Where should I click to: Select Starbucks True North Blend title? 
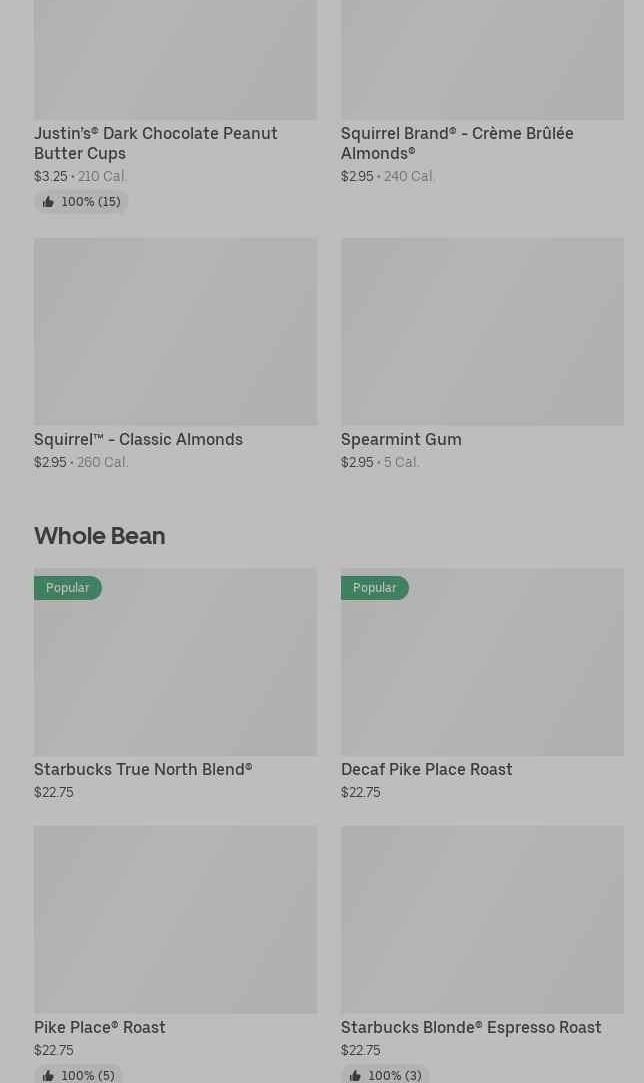point(143,769)
